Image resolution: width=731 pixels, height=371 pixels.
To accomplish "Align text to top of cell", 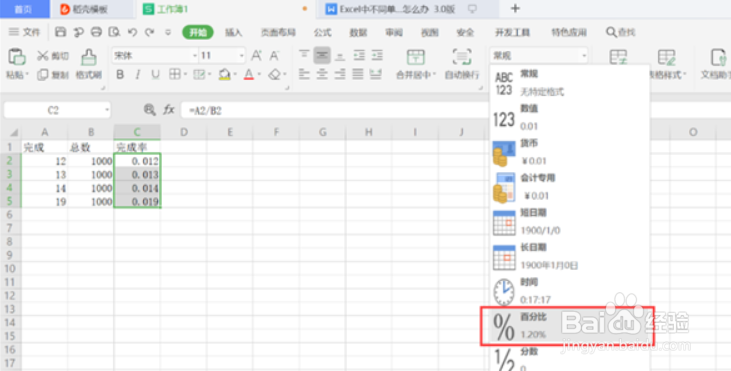I will (304, 55).
